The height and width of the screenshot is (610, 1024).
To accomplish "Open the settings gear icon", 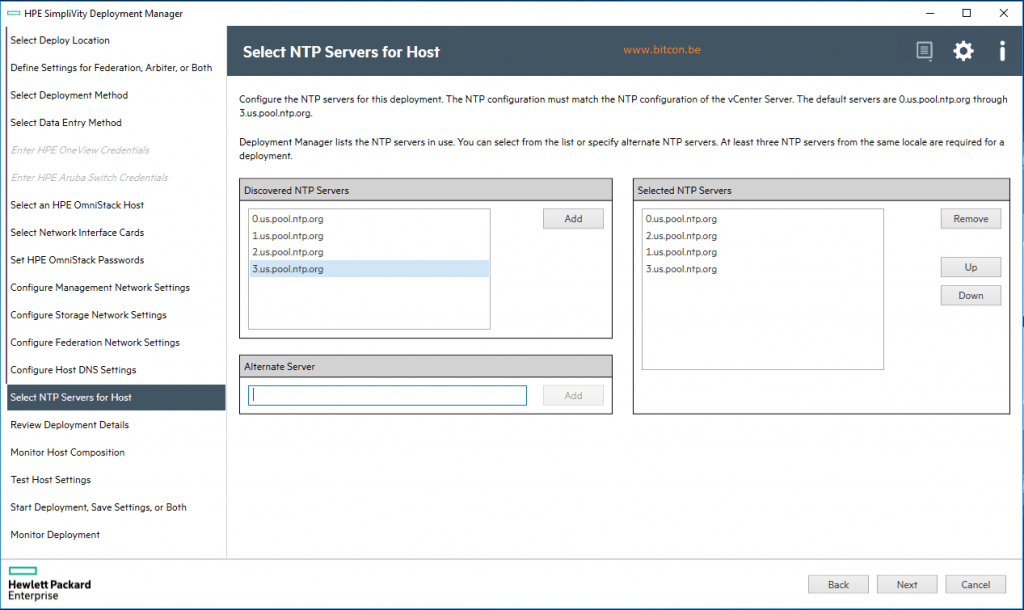I will click(x=963, y=51).
